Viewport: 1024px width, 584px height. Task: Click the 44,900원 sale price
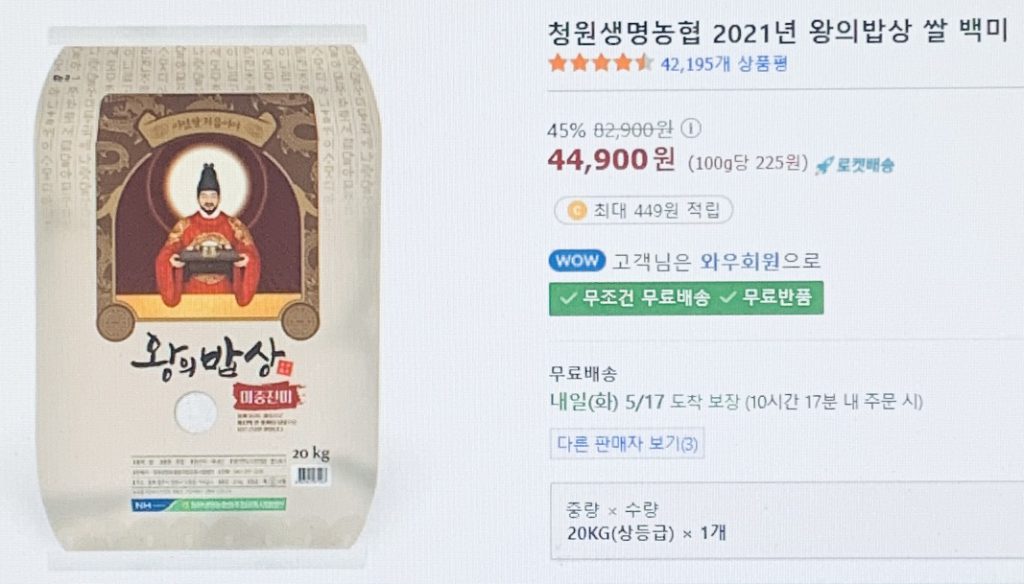(x=611, y=159)
